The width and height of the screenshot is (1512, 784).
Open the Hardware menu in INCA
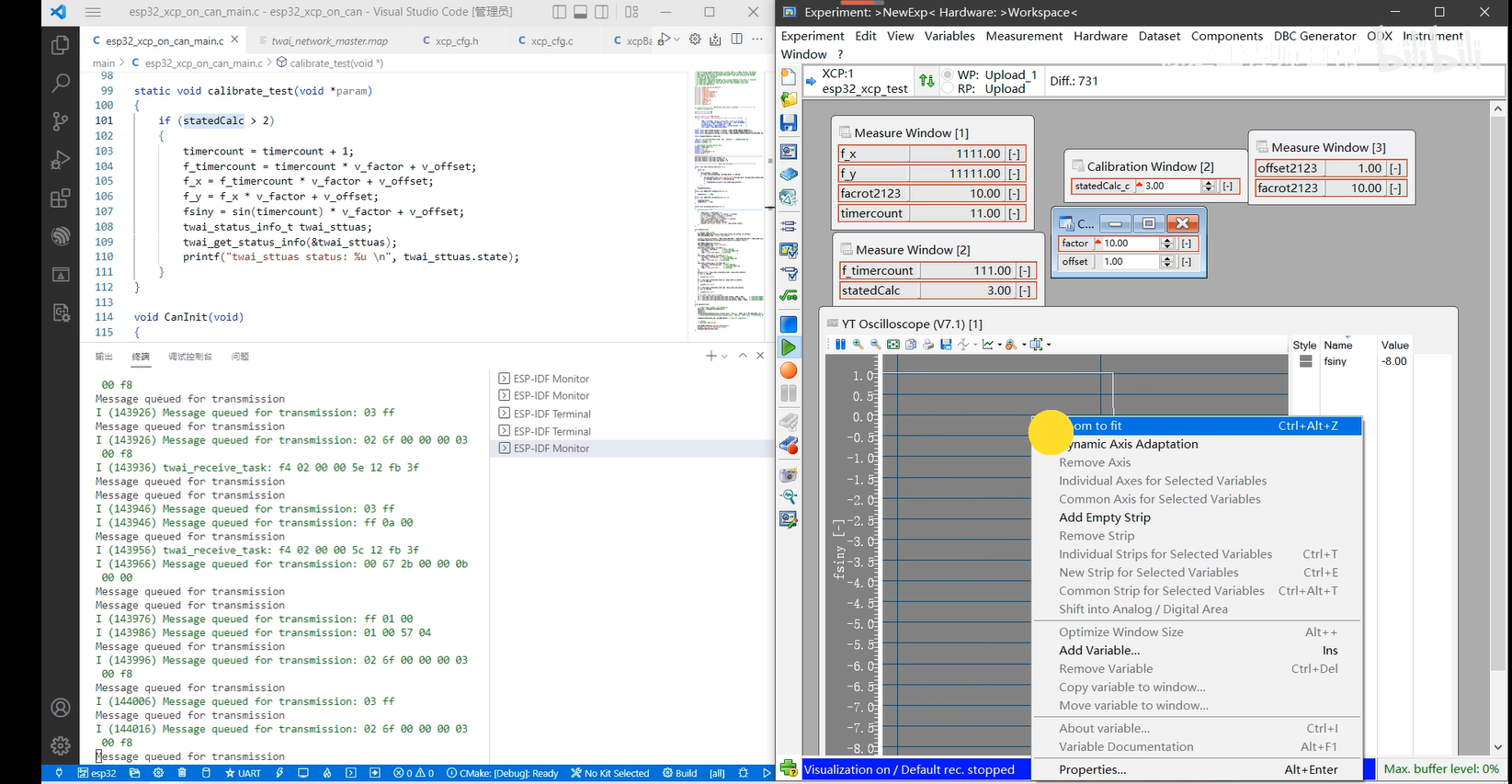pyautogui.click(x=1100, y=36)
